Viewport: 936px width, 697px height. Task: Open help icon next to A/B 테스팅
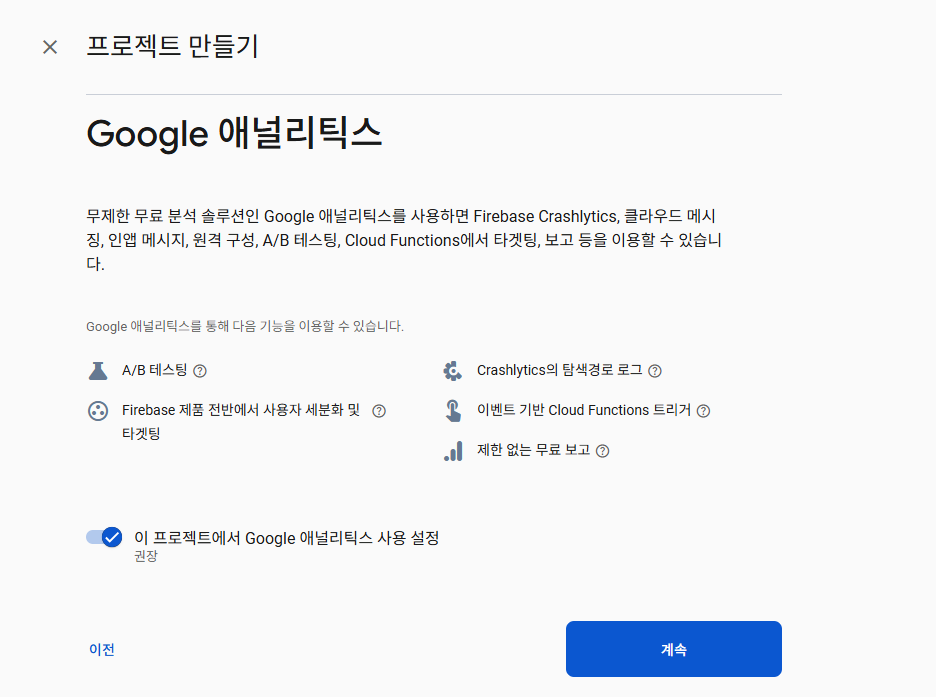click(200, 371)
